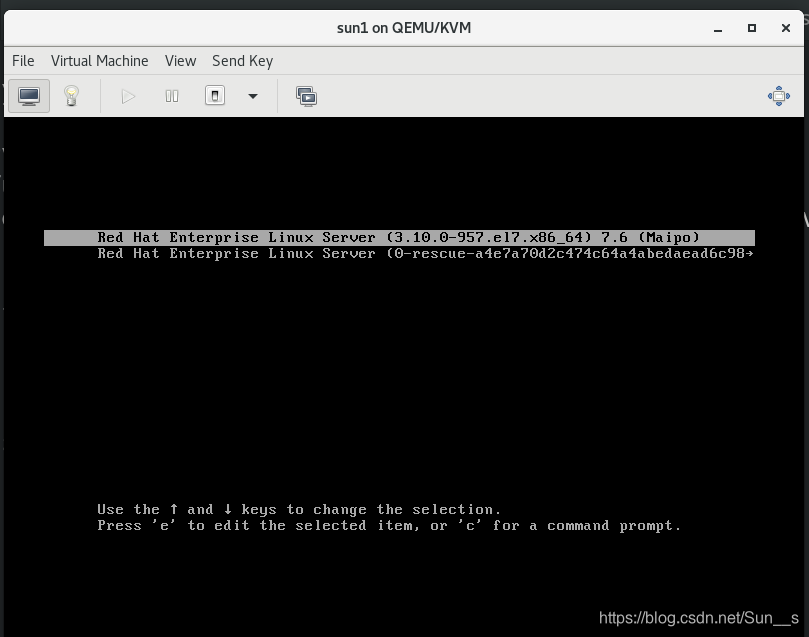Click the "Press 'e' to edit" hint line
Screen dimensions: 809x637
pyautogui.click(x=389, y=526)
